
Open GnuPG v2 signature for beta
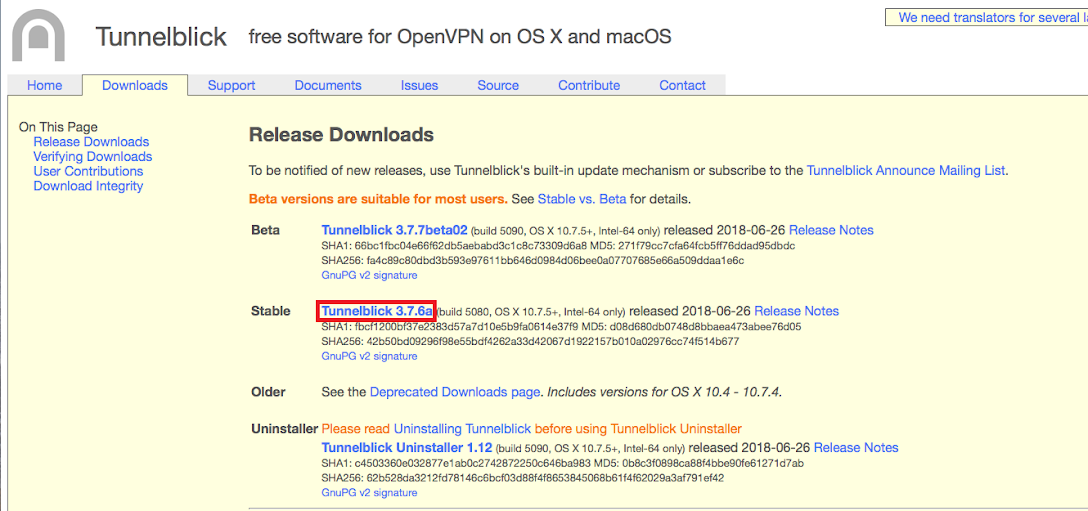click(369, 275)
